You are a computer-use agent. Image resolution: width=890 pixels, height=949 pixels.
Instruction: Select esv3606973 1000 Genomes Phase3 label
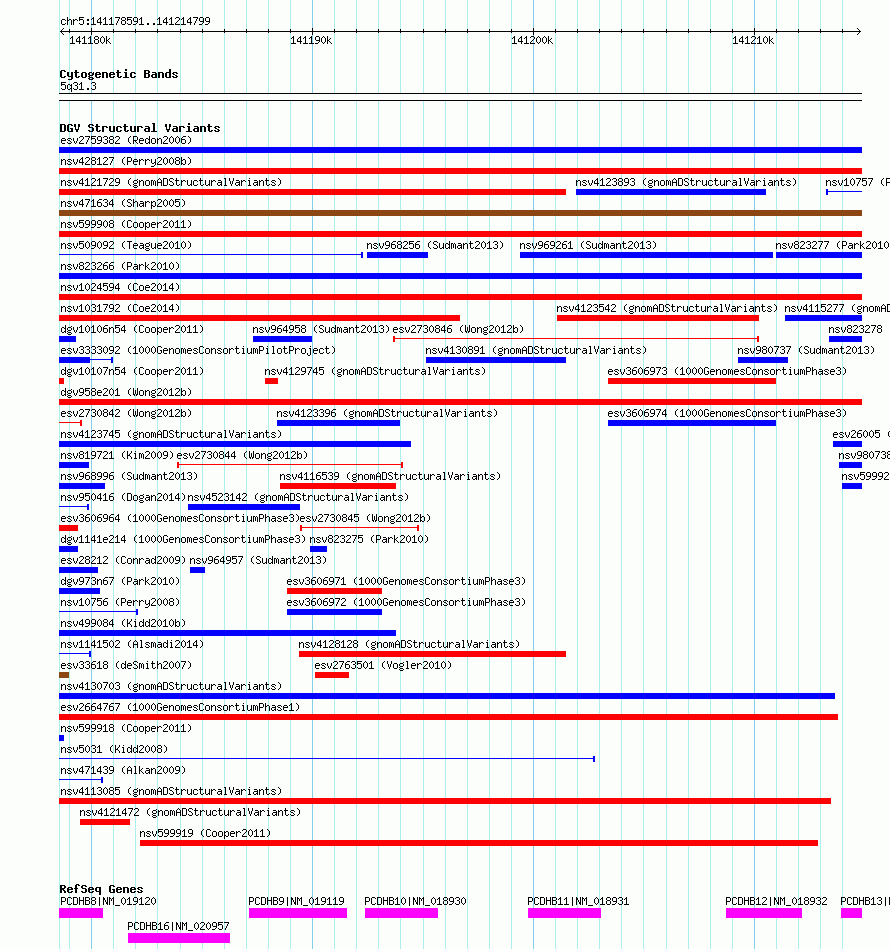727,371
